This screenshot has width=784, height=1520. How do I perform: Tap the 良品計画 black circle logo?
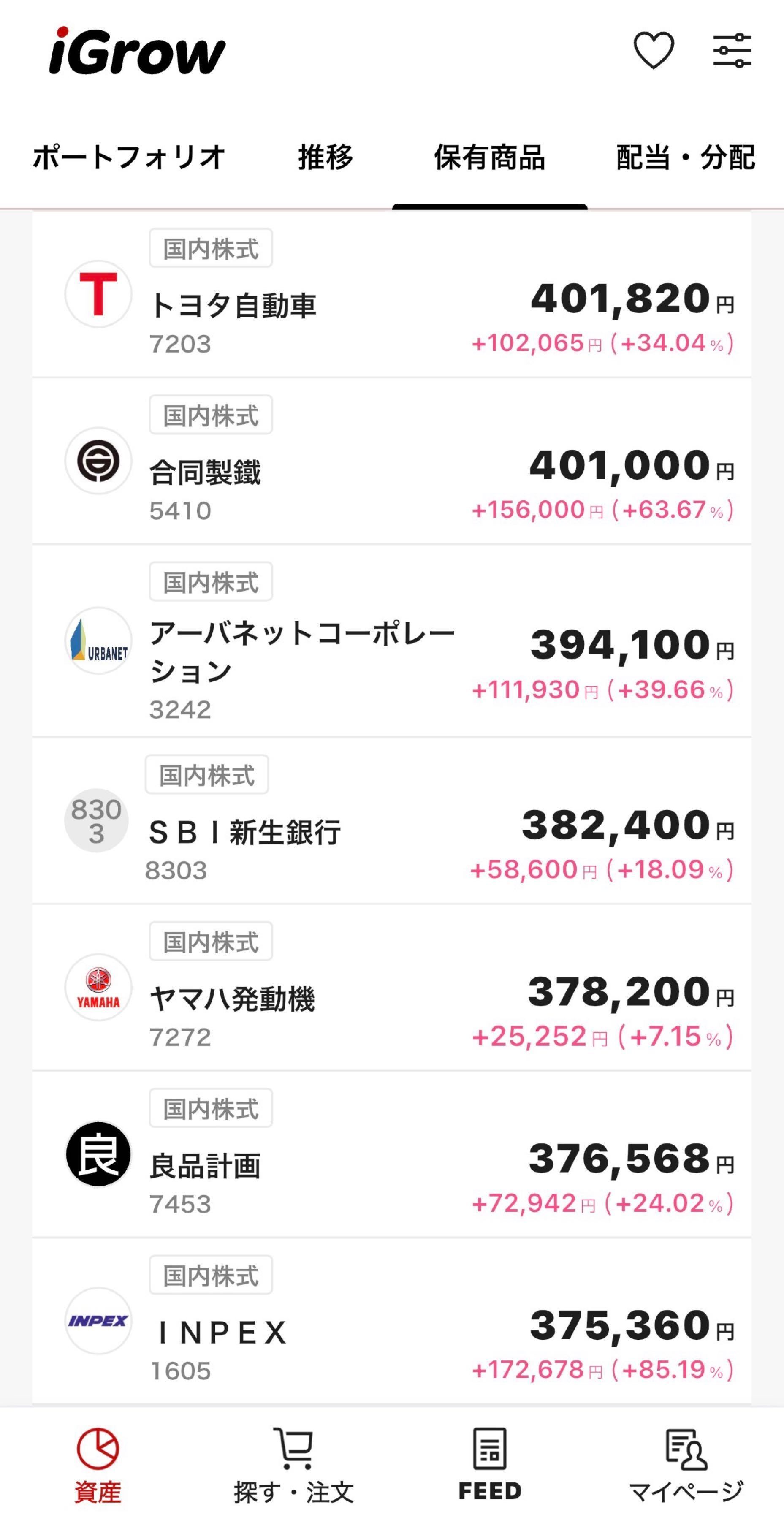click(x=98, y=1154)
